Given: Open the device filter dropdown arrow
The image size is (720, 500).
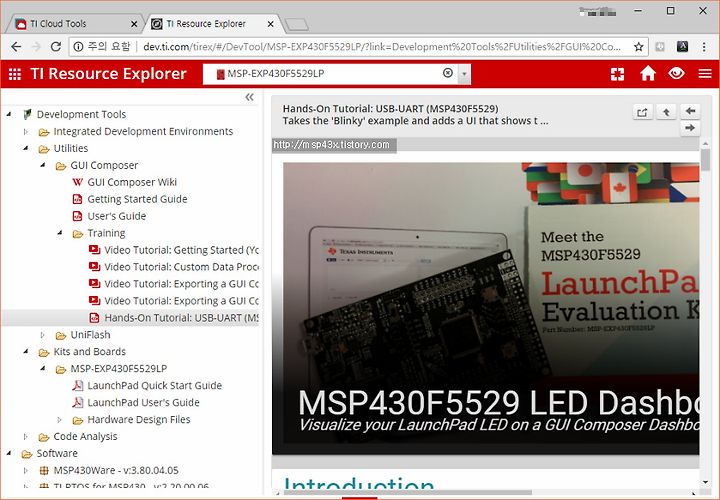Looking at the screenshot, I should (464, 74).
